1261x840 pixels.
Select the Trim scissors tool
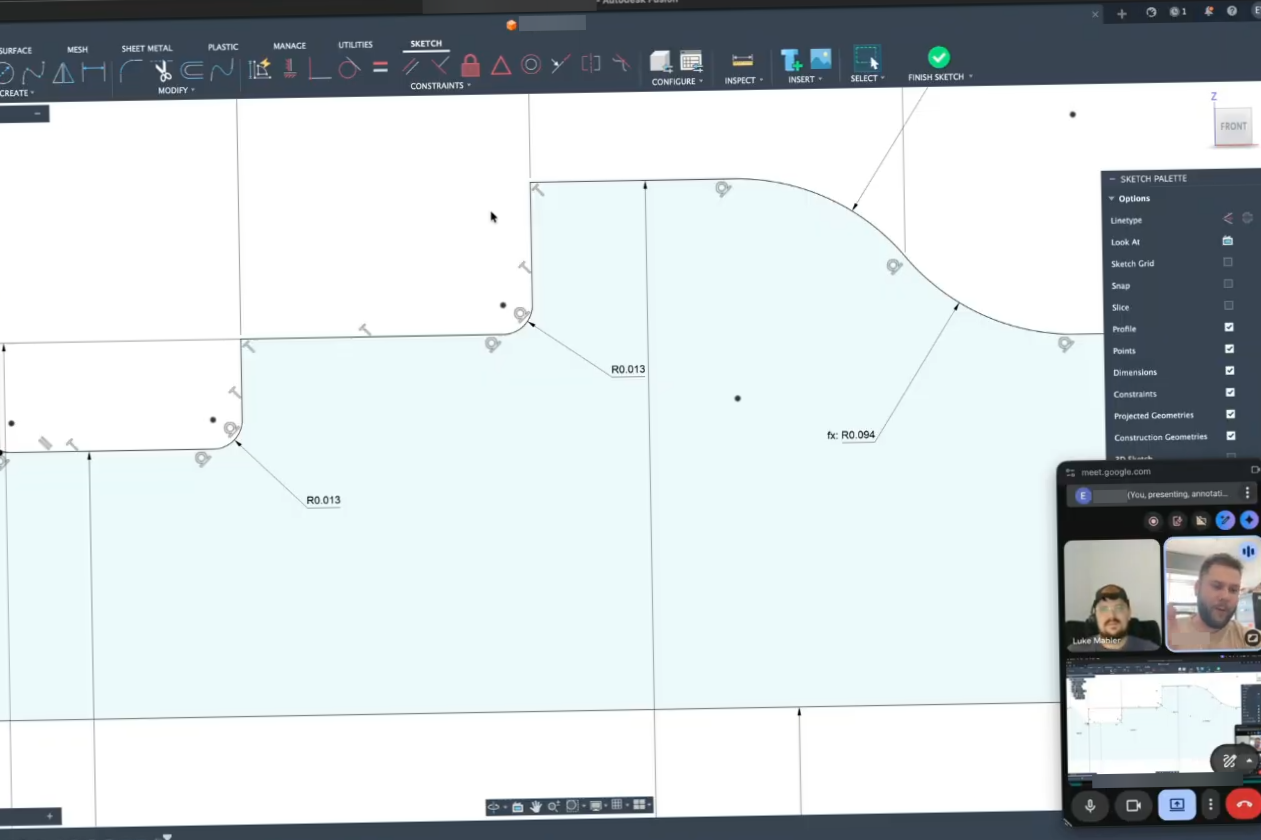(x=162, y=71)
